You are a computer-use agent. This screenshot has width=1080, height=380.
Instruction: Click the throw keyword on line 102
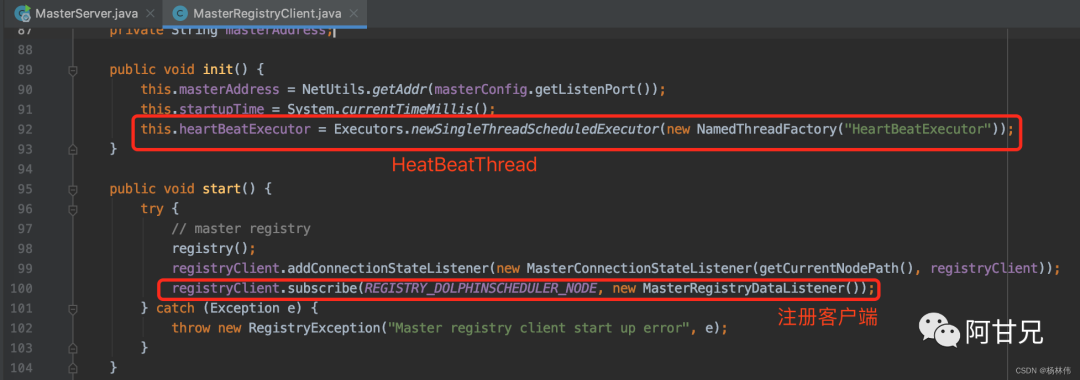tap(191, 328)
